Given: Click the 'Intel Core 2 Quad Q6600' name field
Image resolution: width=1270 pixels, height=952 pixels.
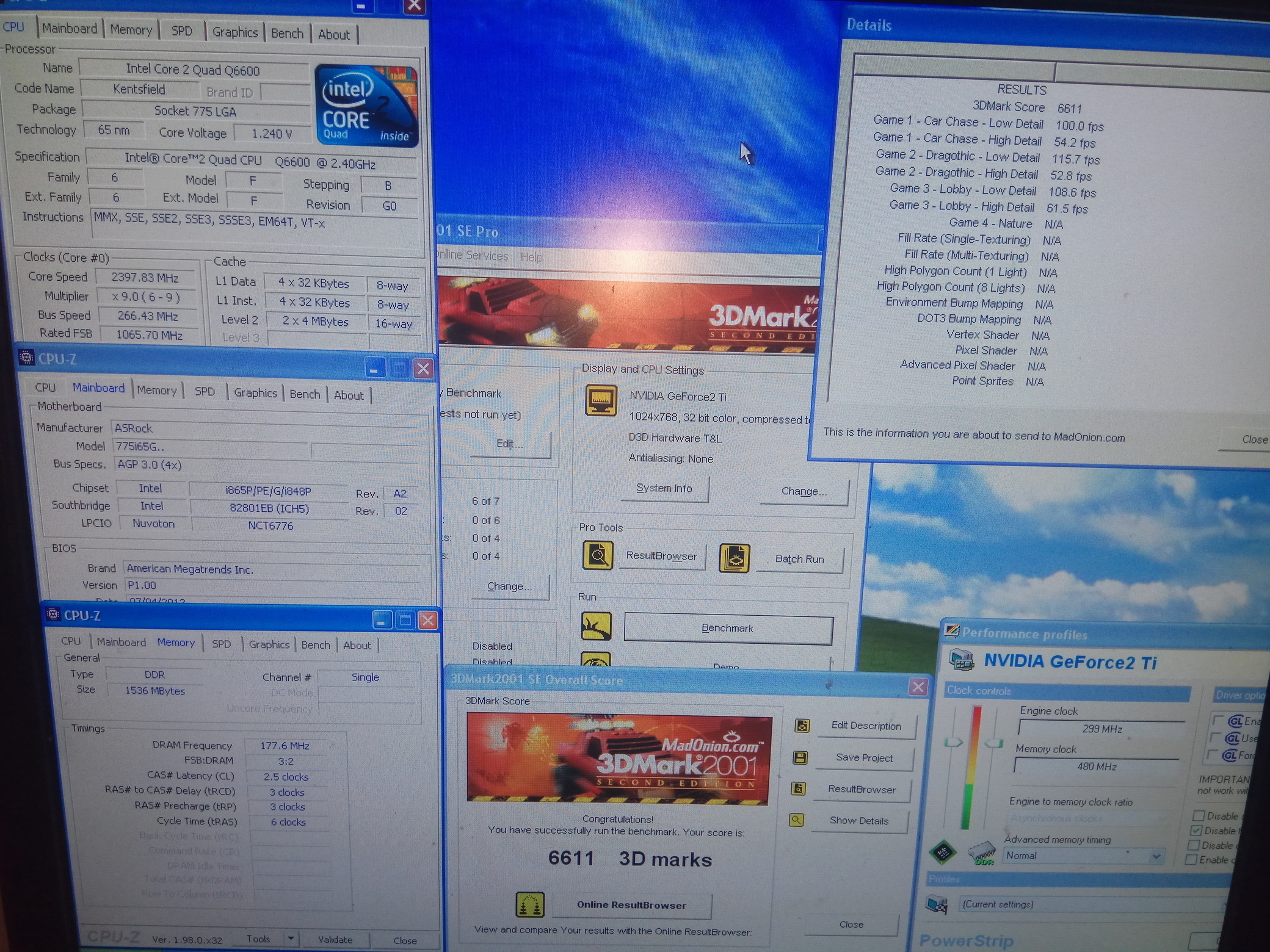Looking at the screenshot, I should [193, 70].
